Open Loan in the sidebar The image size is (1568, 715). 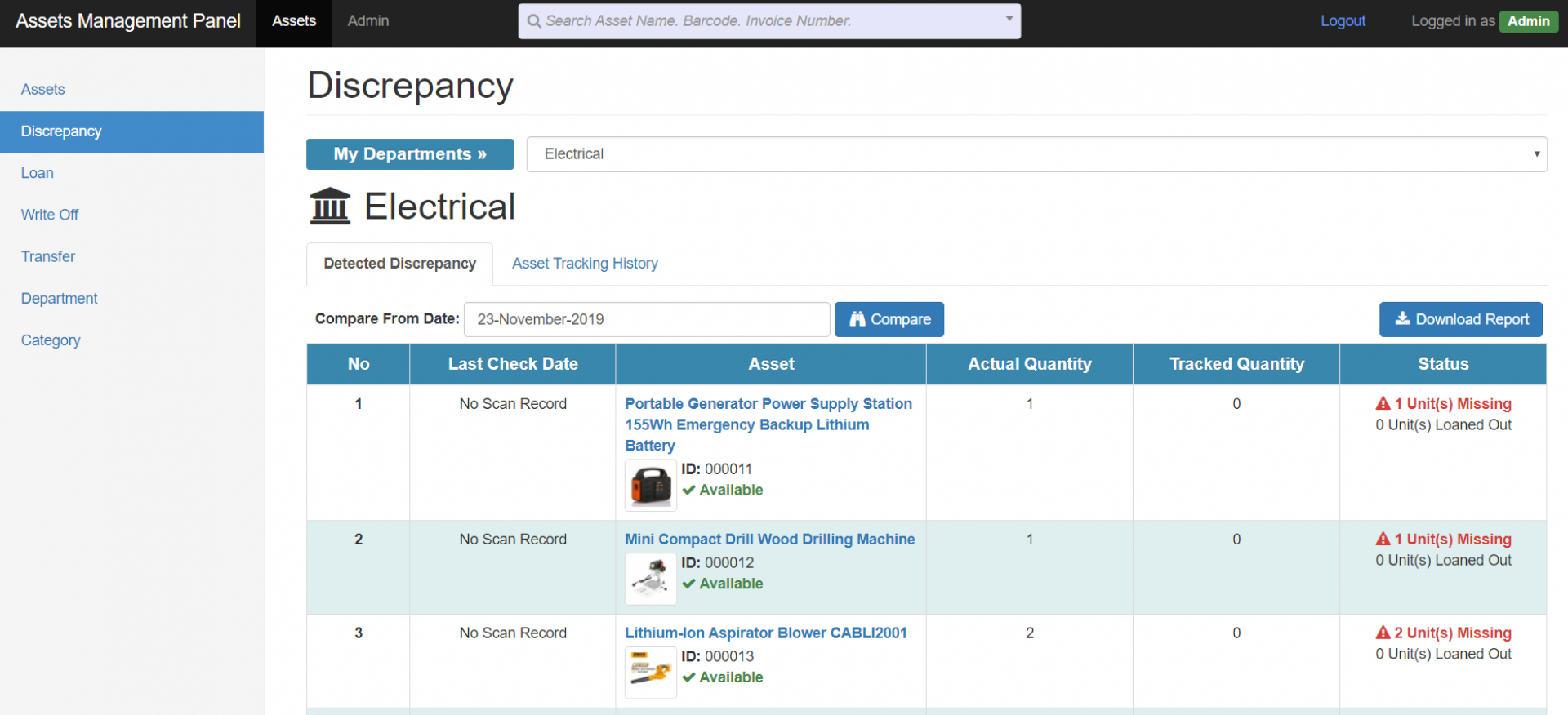pyautogui.click(x=131, y=173)
